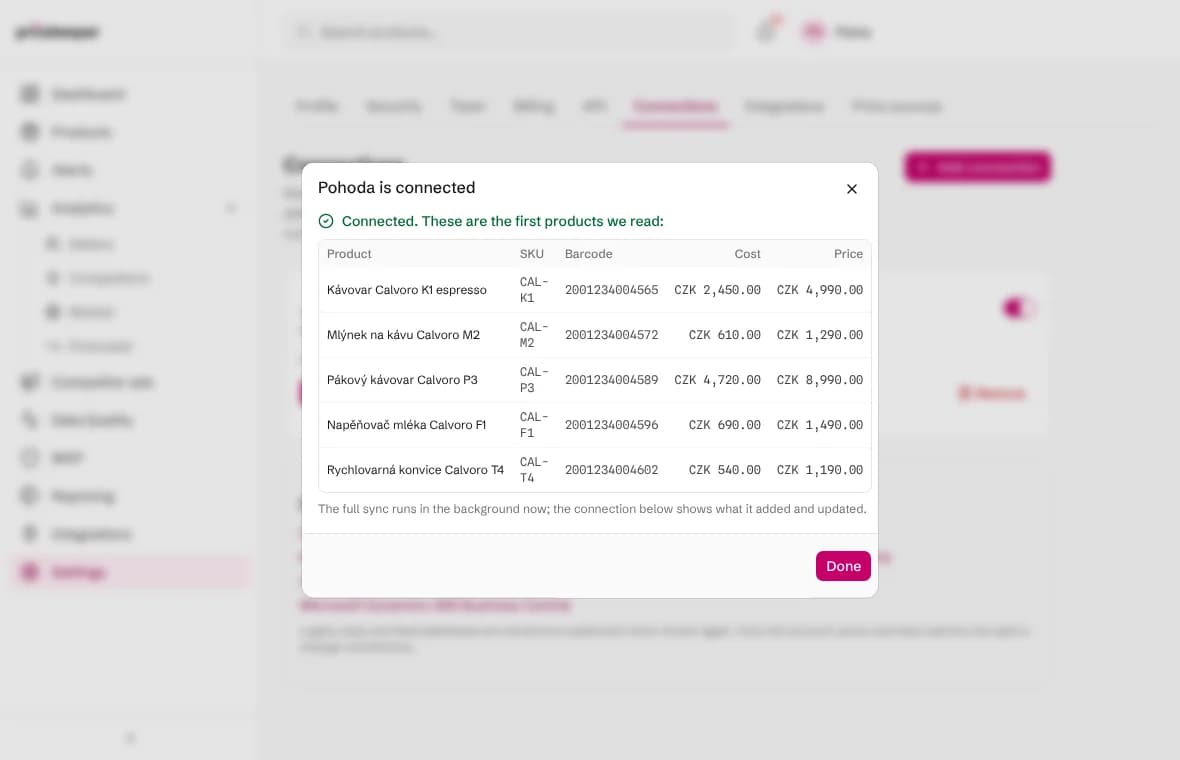Click the cost CZK 690.00
This screenshot has height=760, width=1180.
[725, 425]
